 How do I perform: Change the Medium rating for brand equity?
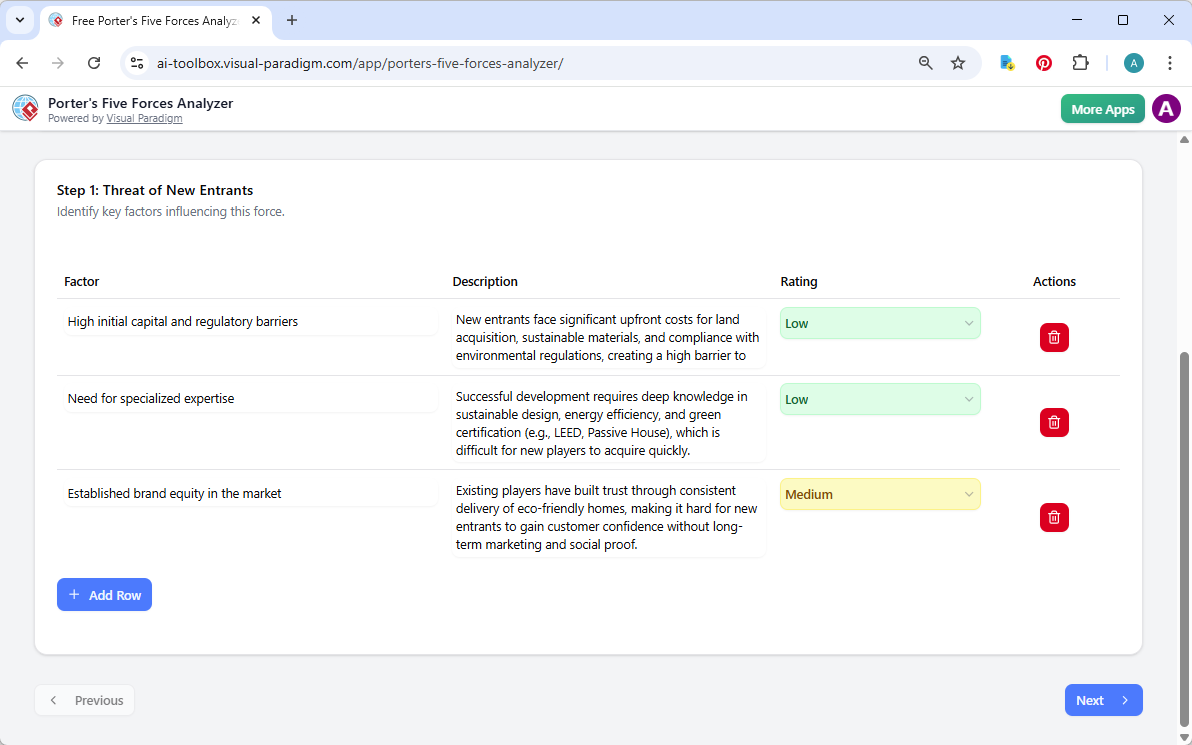[x=879, y=494]
